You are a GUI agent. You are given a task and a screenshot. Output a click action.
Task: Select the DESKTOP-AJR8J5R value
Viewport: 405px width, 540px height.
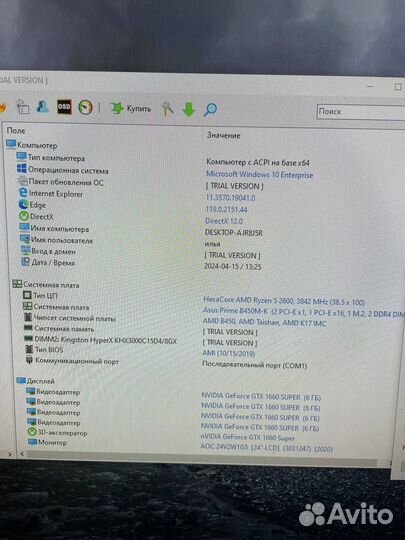point(233,232)
